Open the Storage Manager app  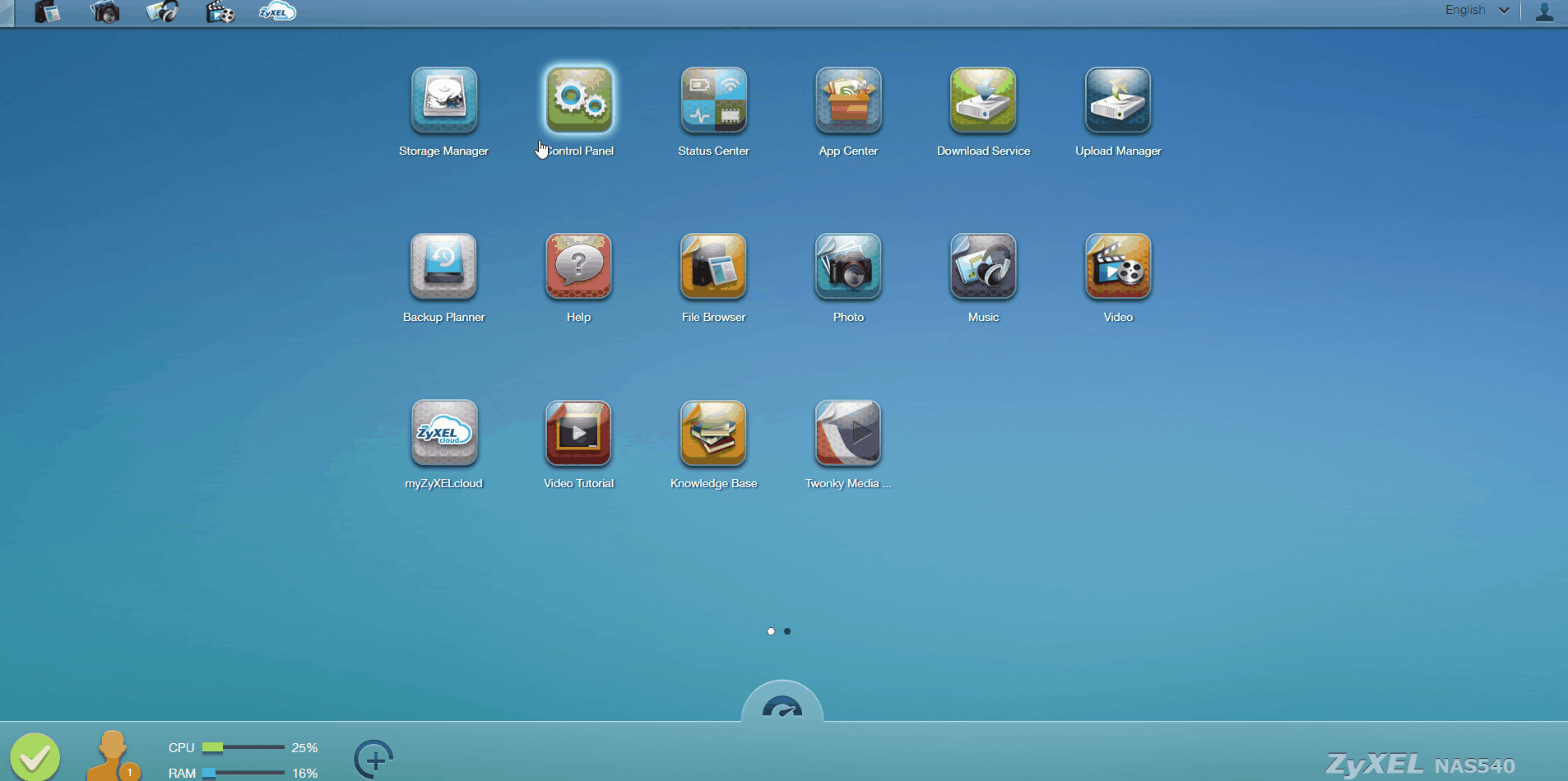(444, 100)
